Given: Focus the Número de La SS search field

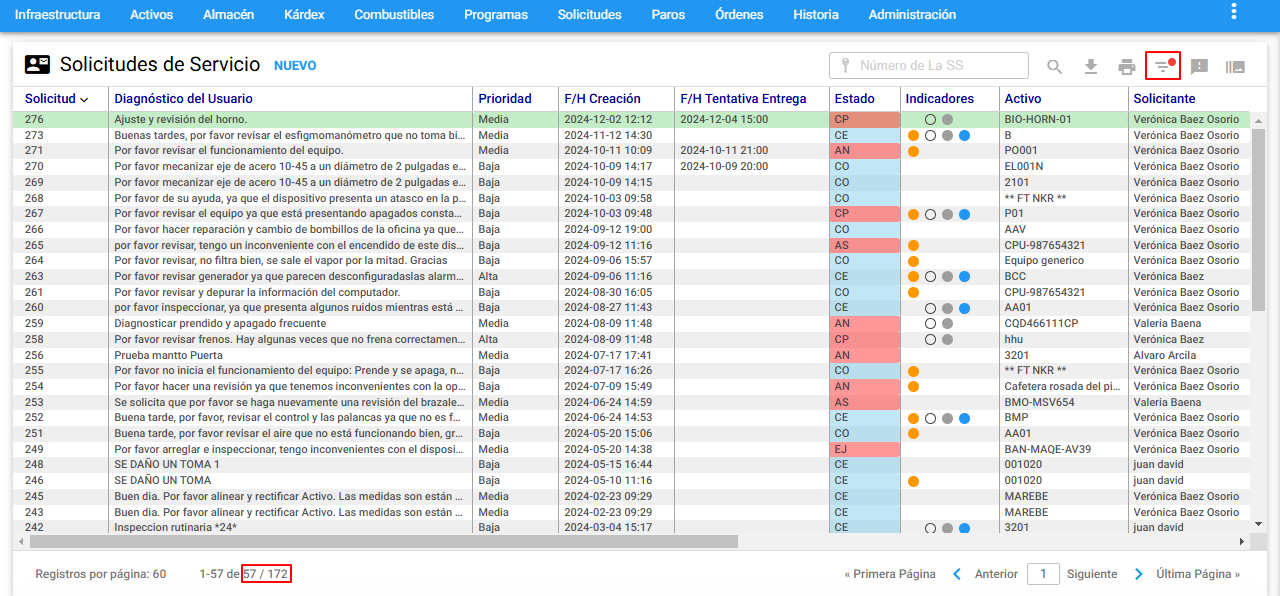Looking at the screenshot, I should coord(929,66).
